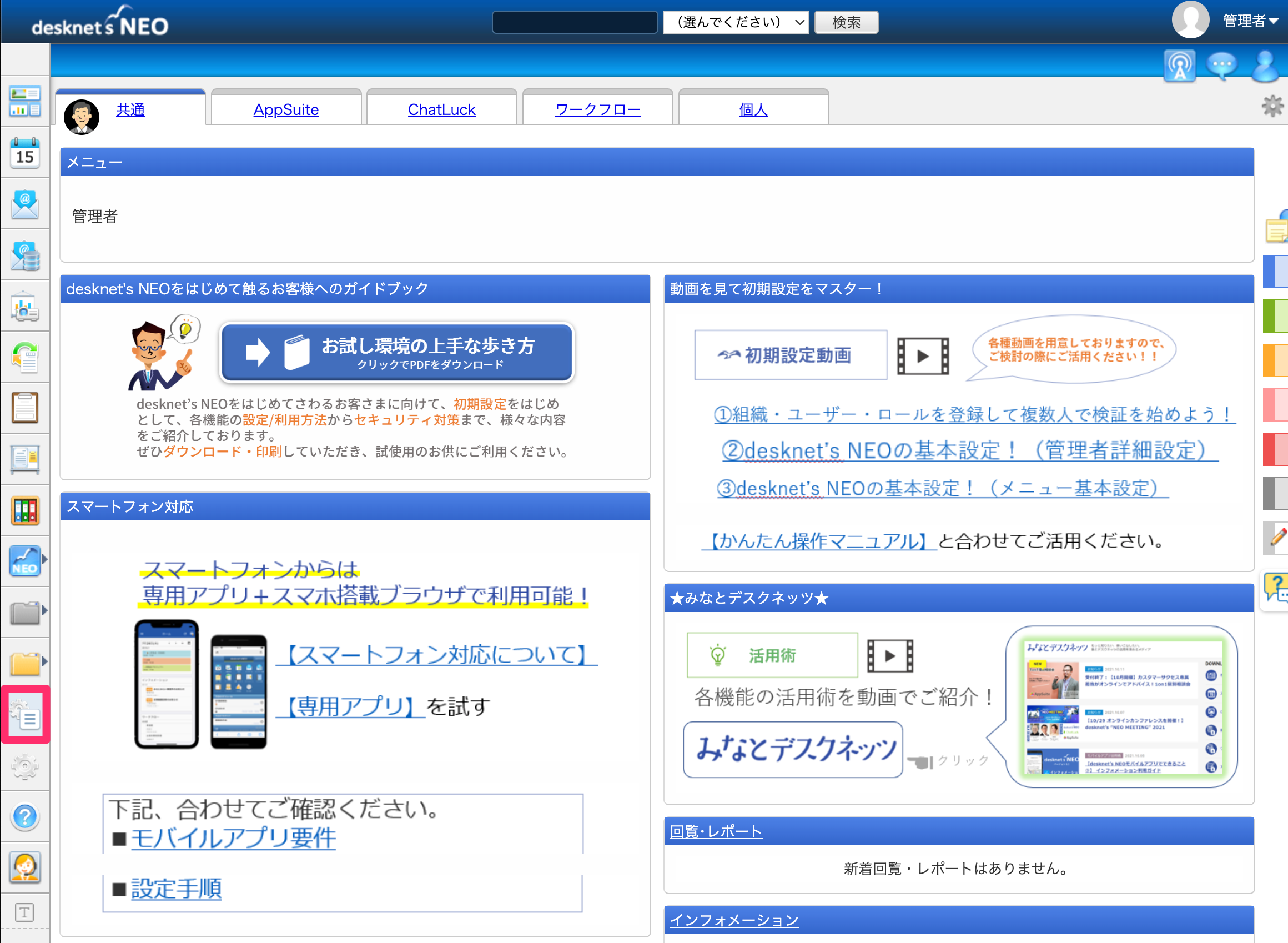Select the 共通 tab
The image size is (1288, 943).
pyautogui.click(x=130, y=109)
